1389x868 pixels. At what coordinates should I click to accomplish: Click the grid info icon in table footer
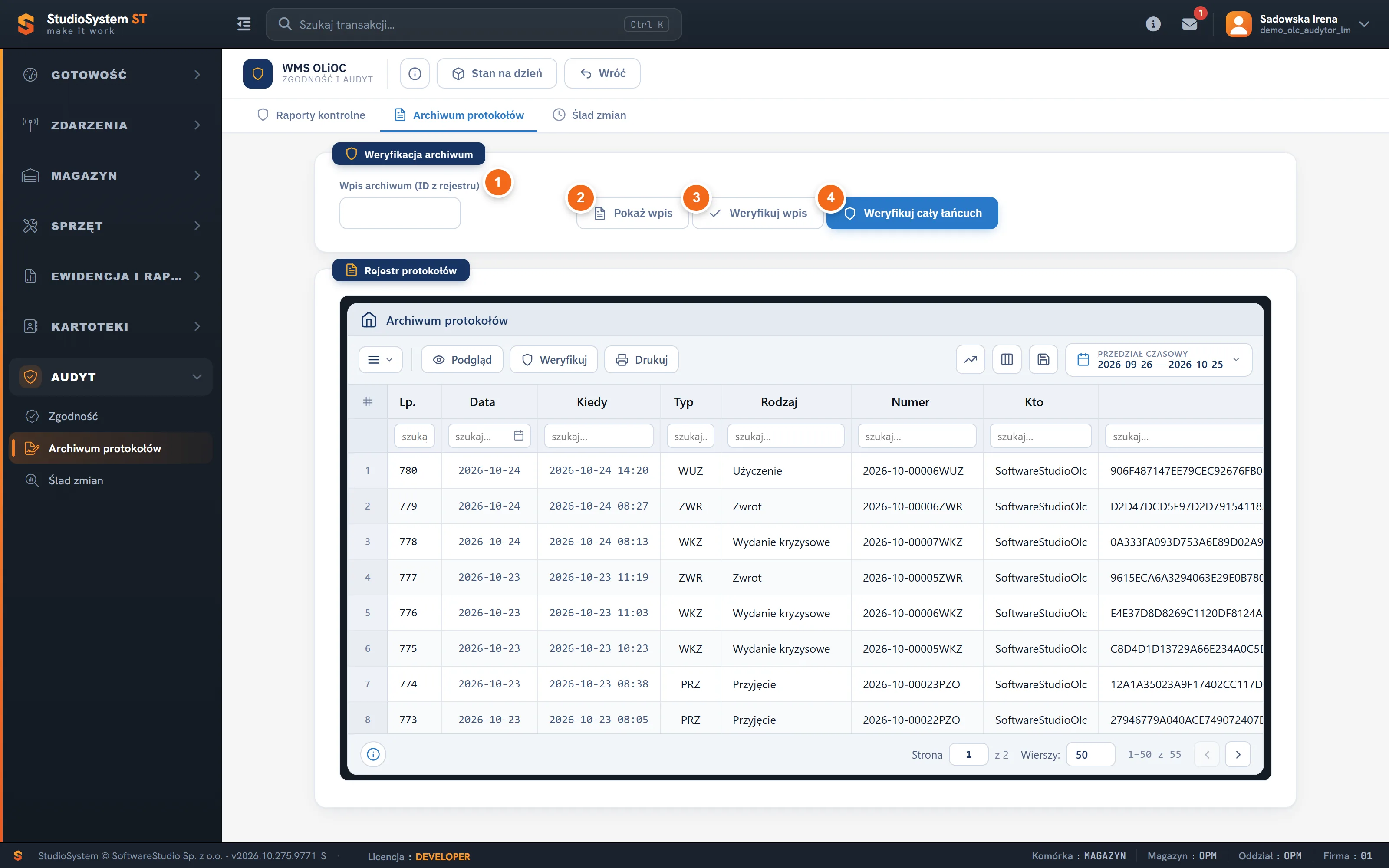[x=373, y=754]
